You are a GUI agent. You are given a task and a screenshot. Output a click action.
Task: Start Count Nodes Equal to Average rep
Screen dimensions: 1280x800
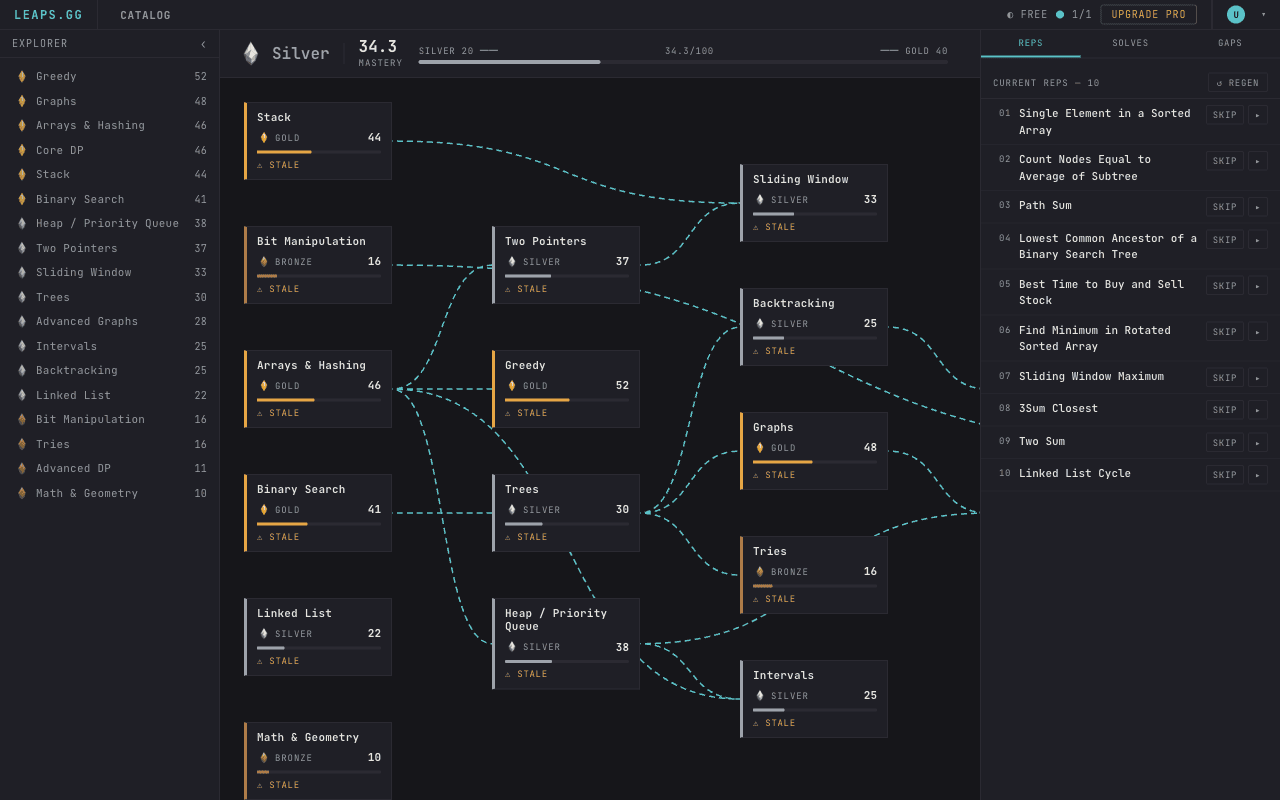click(1258, 161)
